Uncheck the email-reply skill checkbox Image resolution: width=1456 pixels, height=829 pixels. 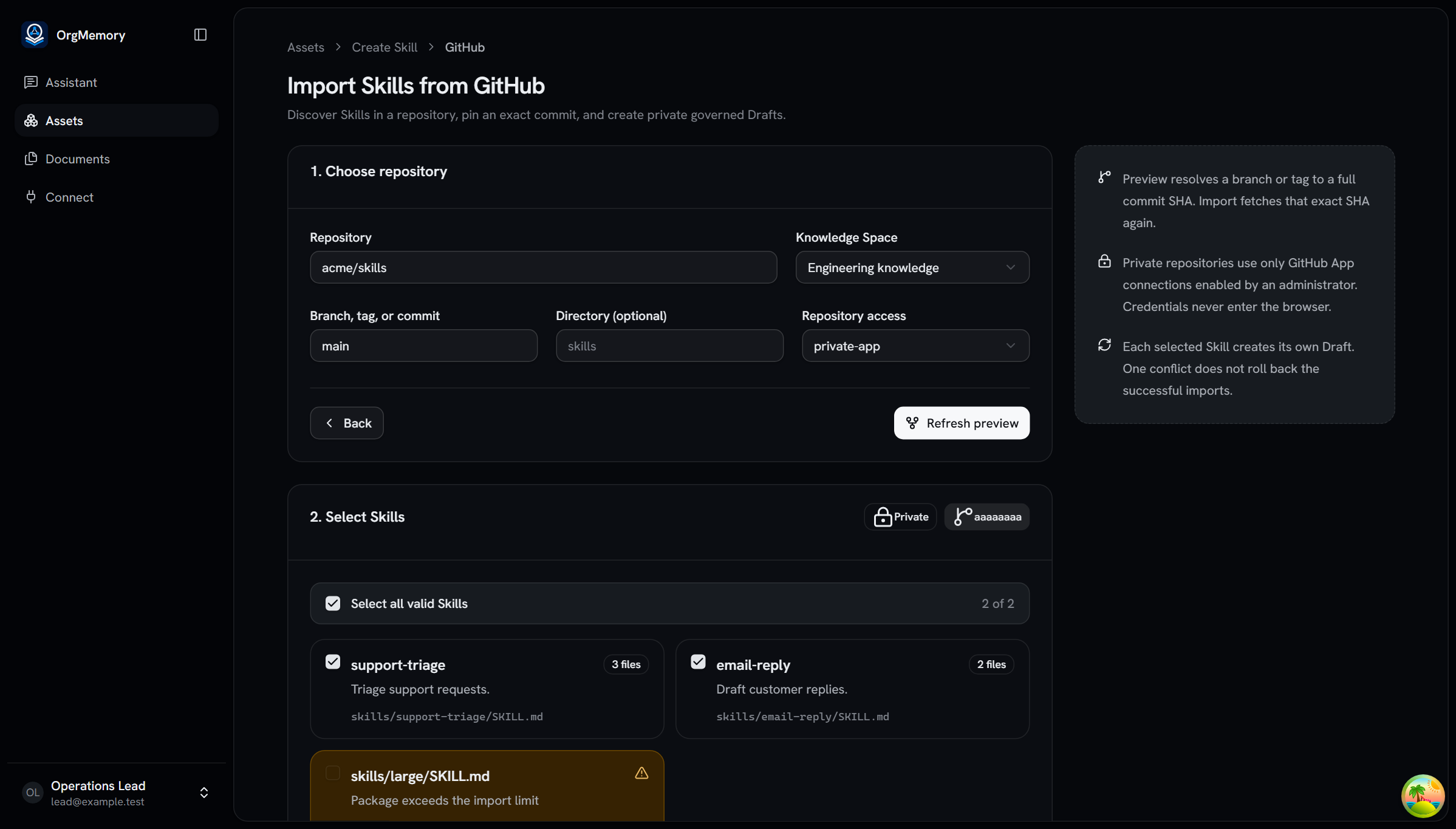pyautogui.click(x=699, y=662)
